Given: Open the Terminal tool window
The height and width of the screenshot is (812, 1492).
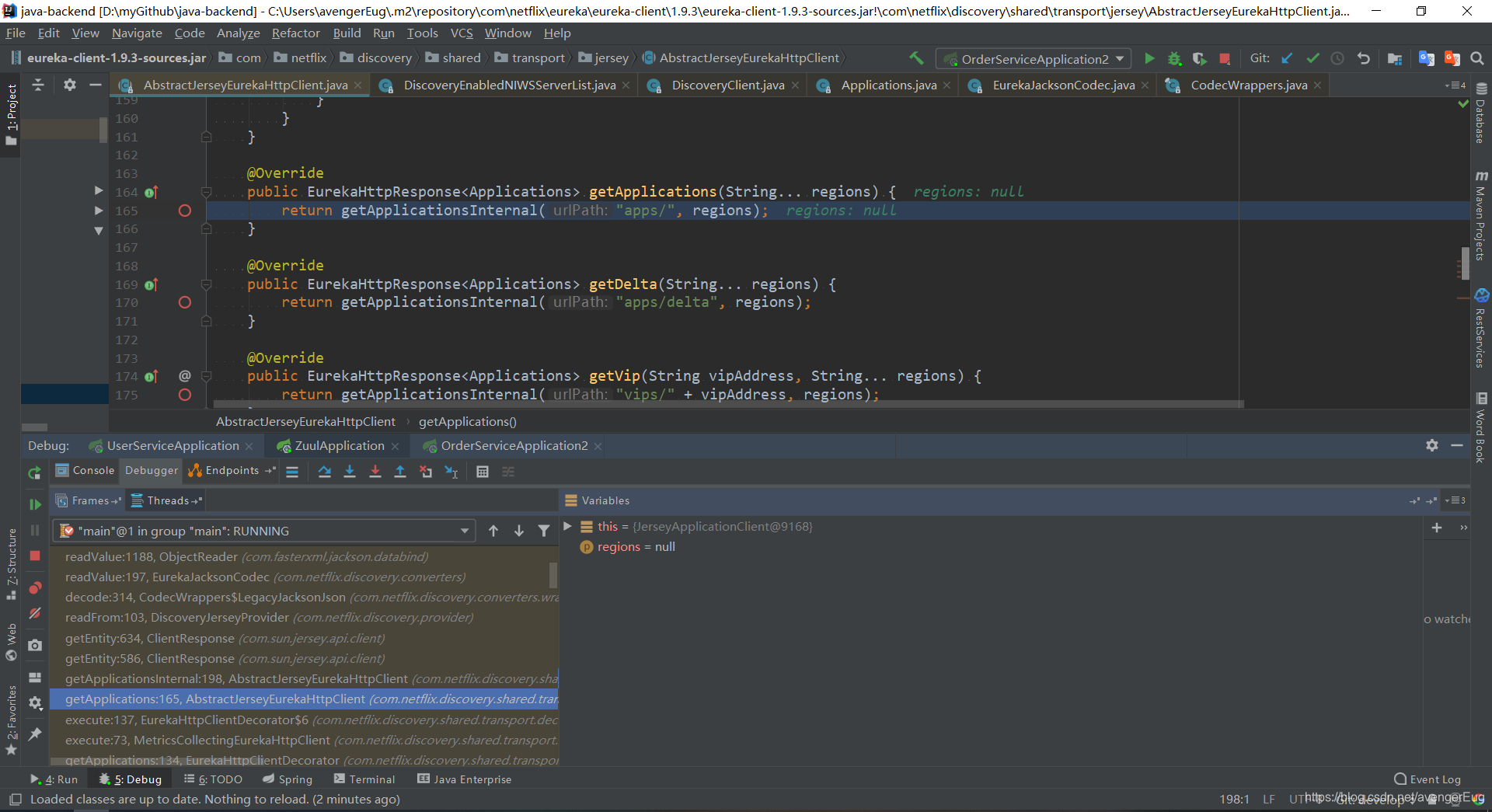Looking at the screenshot, I should coord(364,779).
